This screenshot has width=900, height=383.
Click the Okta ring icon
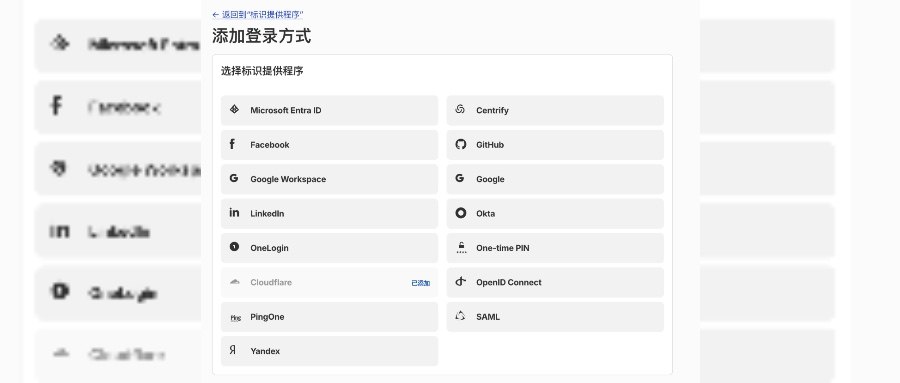pyautogui.click(x=460, y=213)
